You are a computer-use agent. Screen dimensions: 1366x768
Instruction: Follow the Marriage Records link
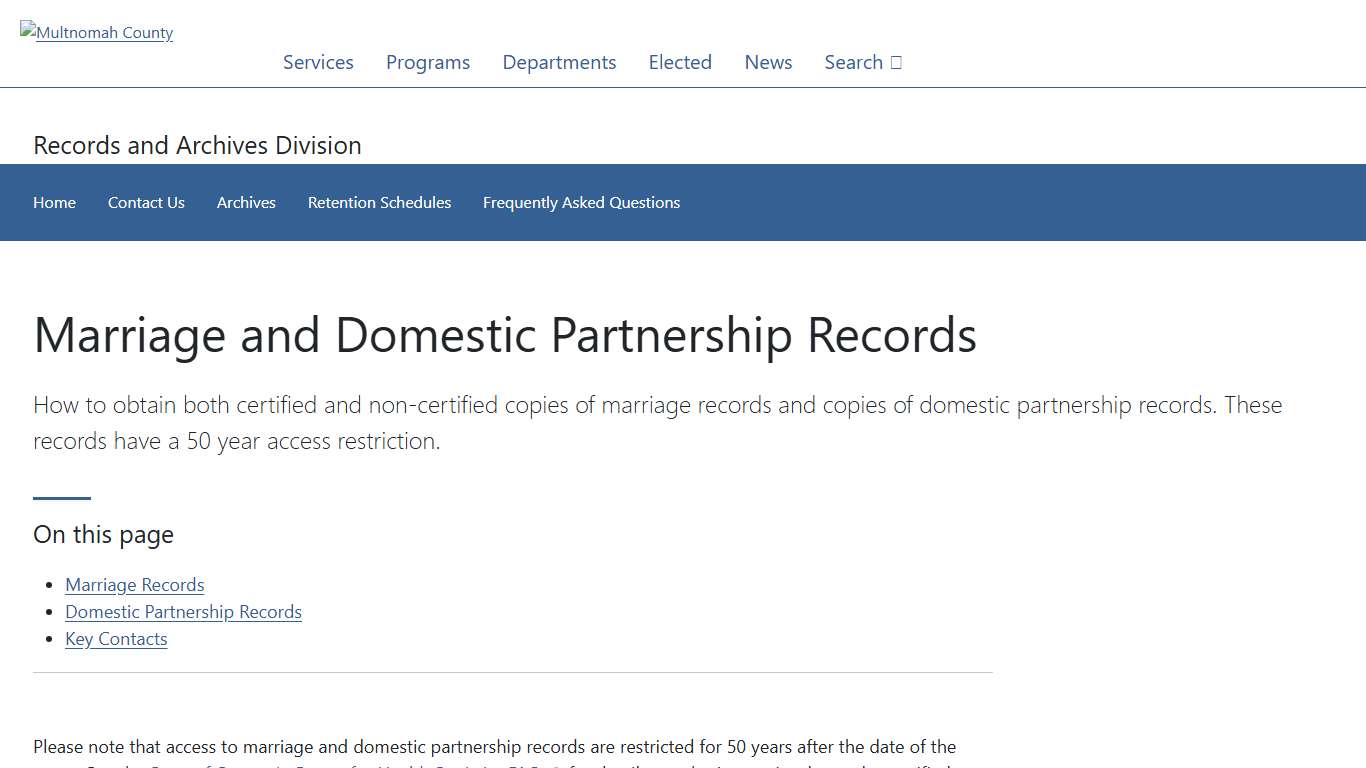click(134, 584)
